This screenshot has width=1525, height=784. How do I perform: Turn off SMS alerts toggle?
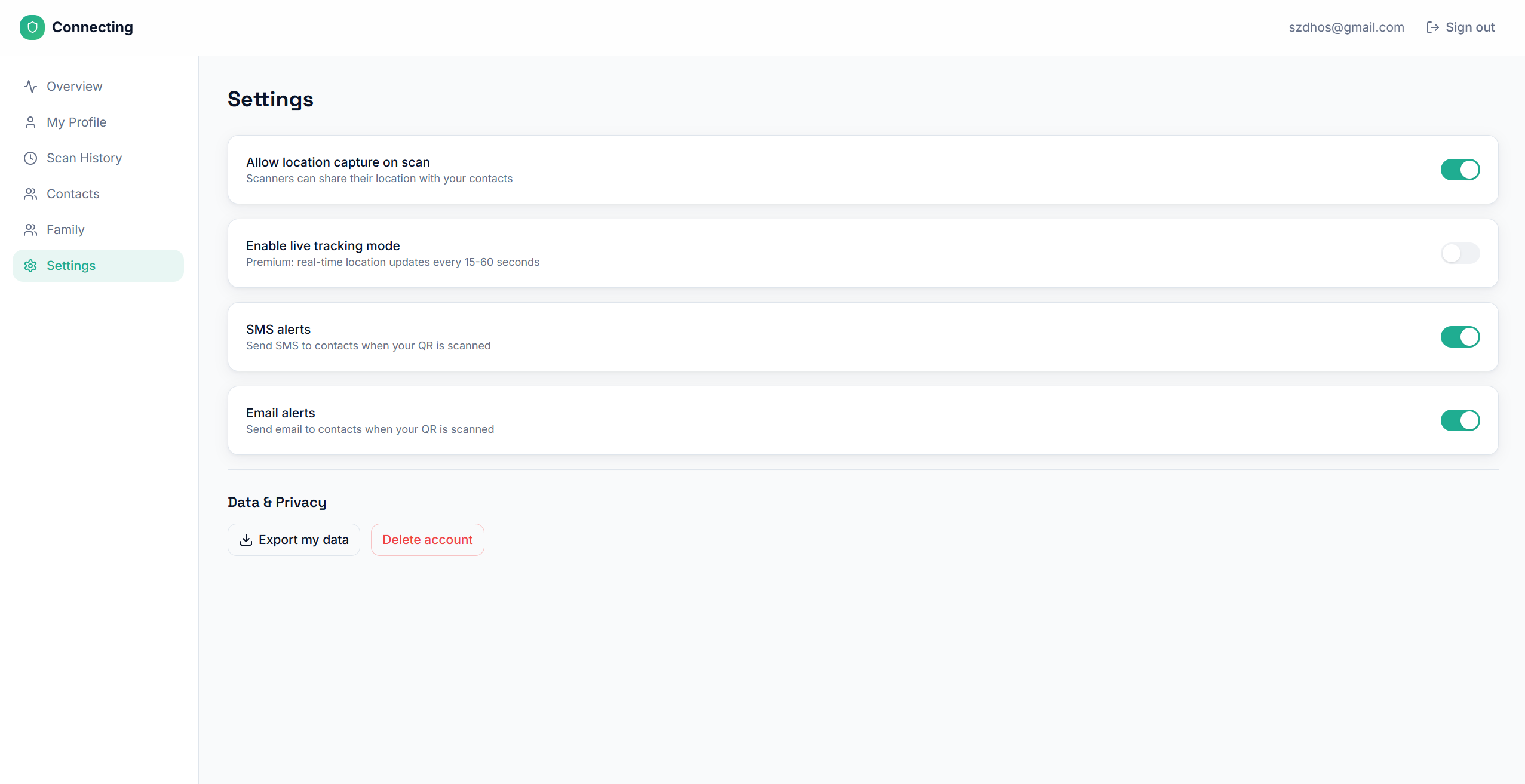tap(1460, 337)
